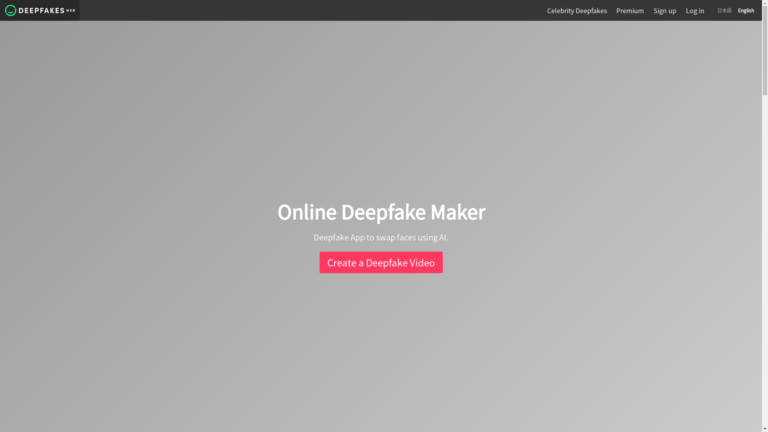Viewport: 768px width, 432px height.
Task: Go to the Premium page
Action: pos(630,11)
